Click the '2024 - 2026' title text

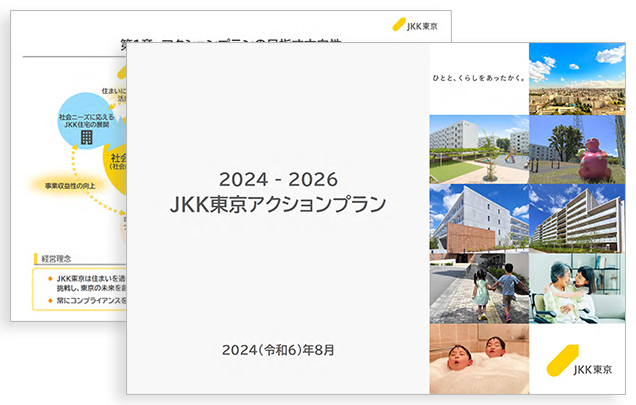click(278, 179)
